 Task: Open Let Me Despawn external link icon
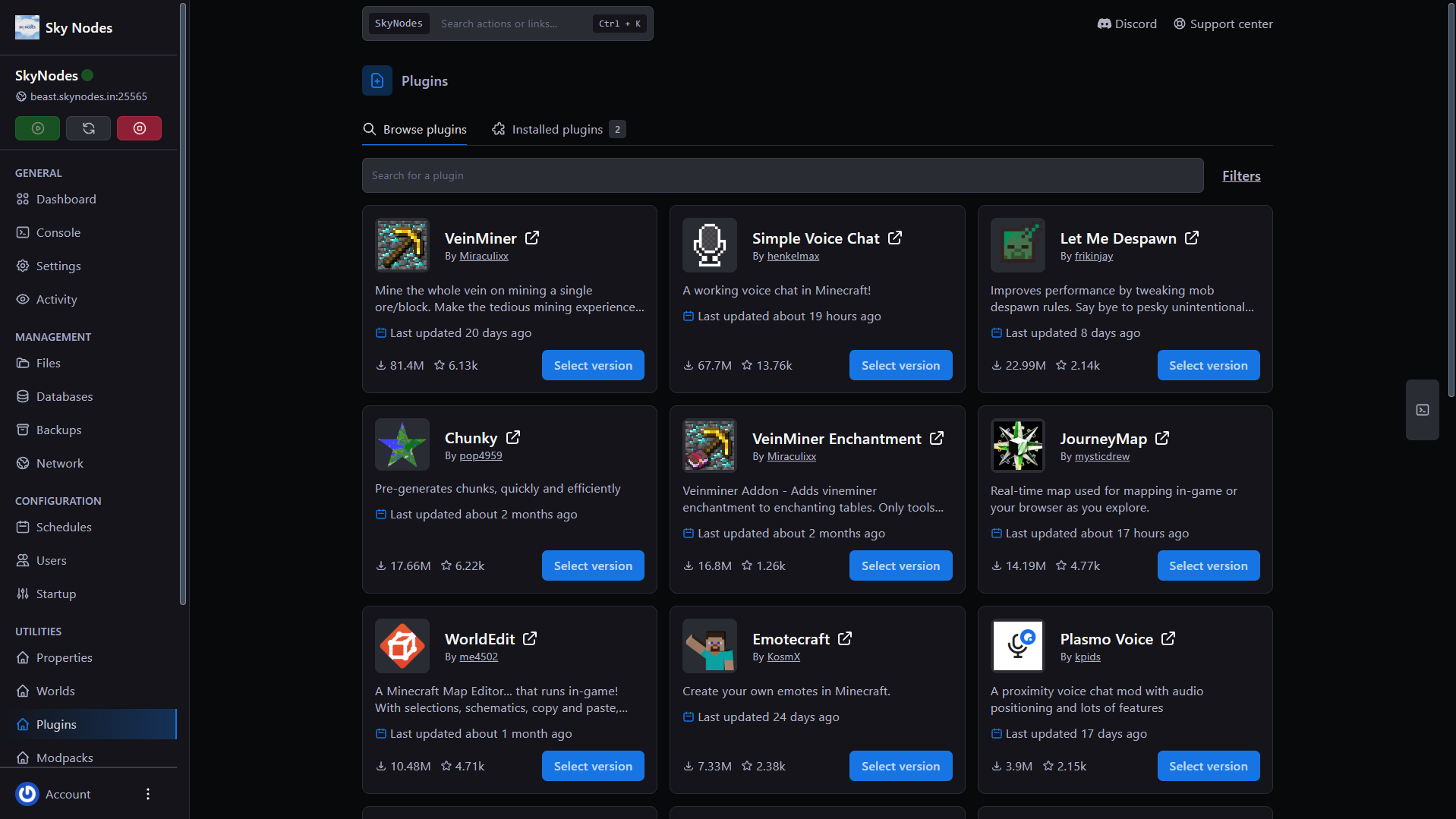(x=1192, y=238)
